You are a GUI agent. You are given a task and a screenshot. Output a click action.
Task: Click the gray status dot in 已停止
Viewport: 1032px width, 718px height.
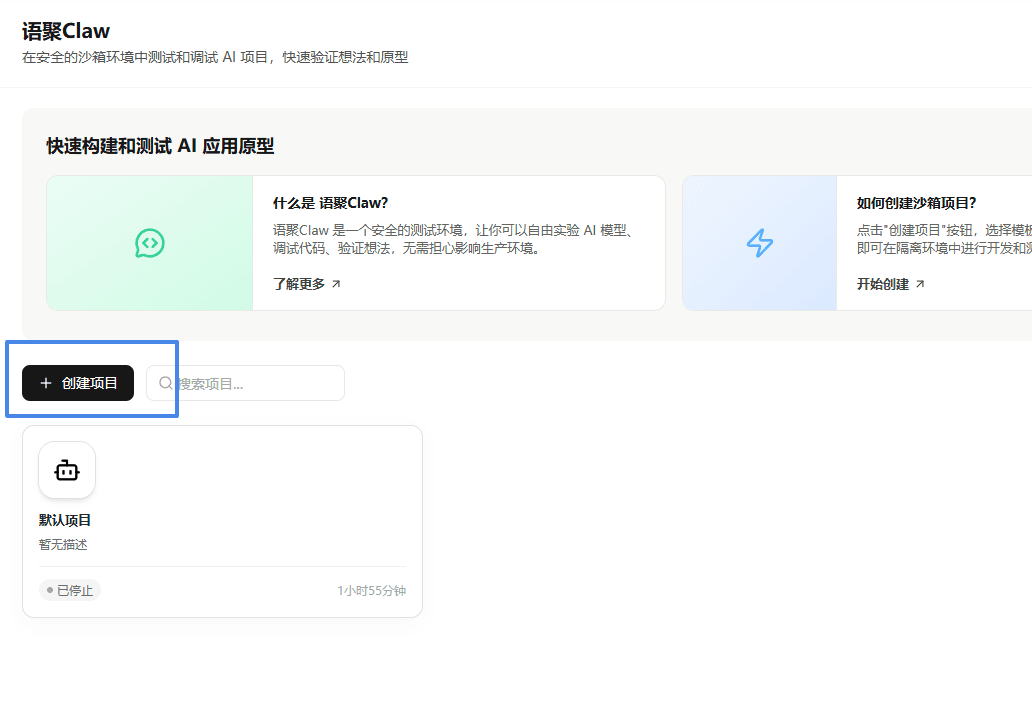[50, 590]
